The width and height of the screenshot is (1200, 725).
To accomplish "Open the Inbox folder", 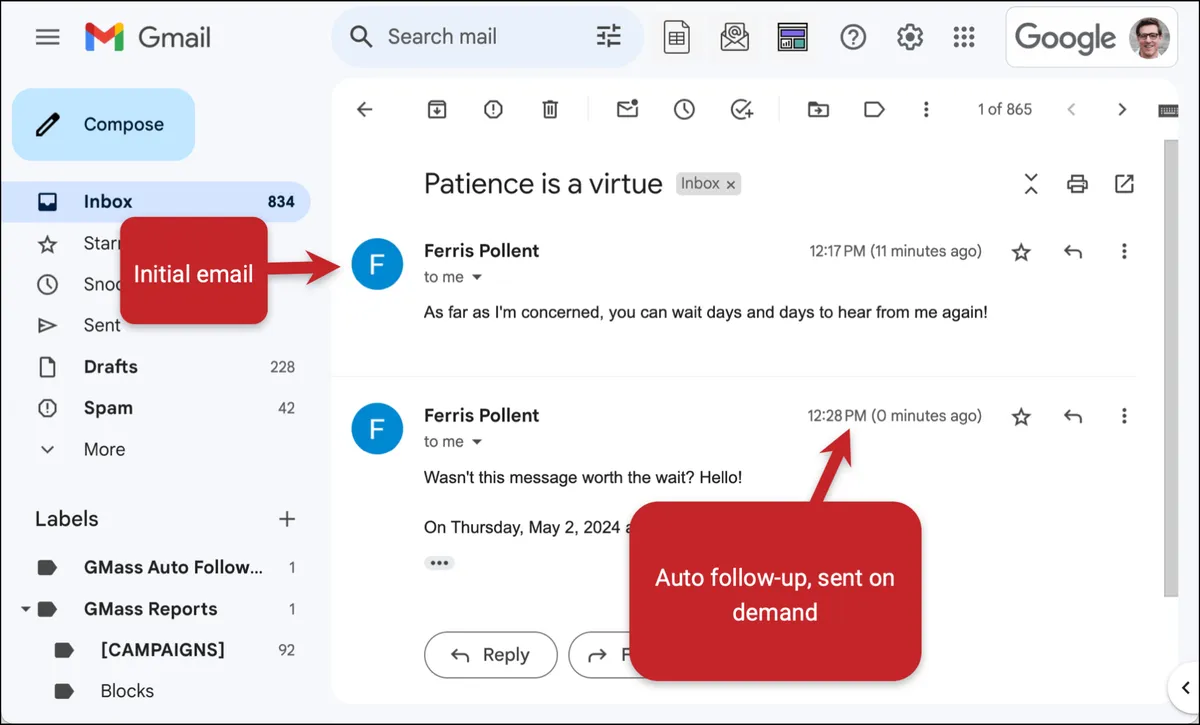I will (156, 202).
